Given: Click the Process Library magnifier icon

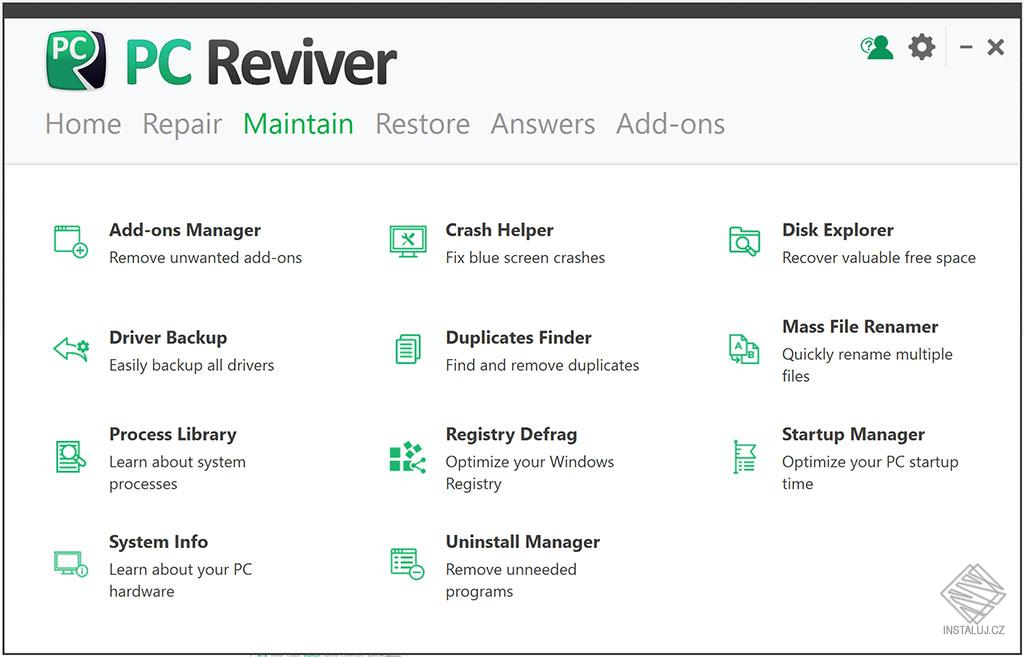Looking at the screenshot, I should click(71, 457).
